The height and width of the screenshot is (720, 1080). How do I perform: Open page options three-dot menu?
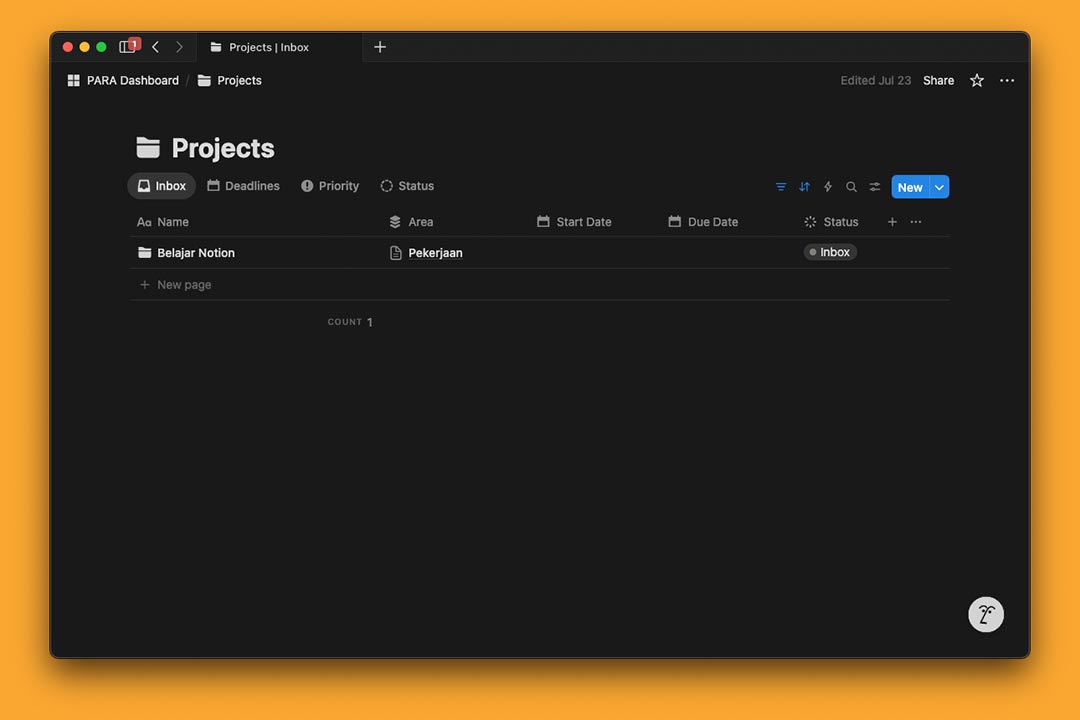tap(1006, 81)
